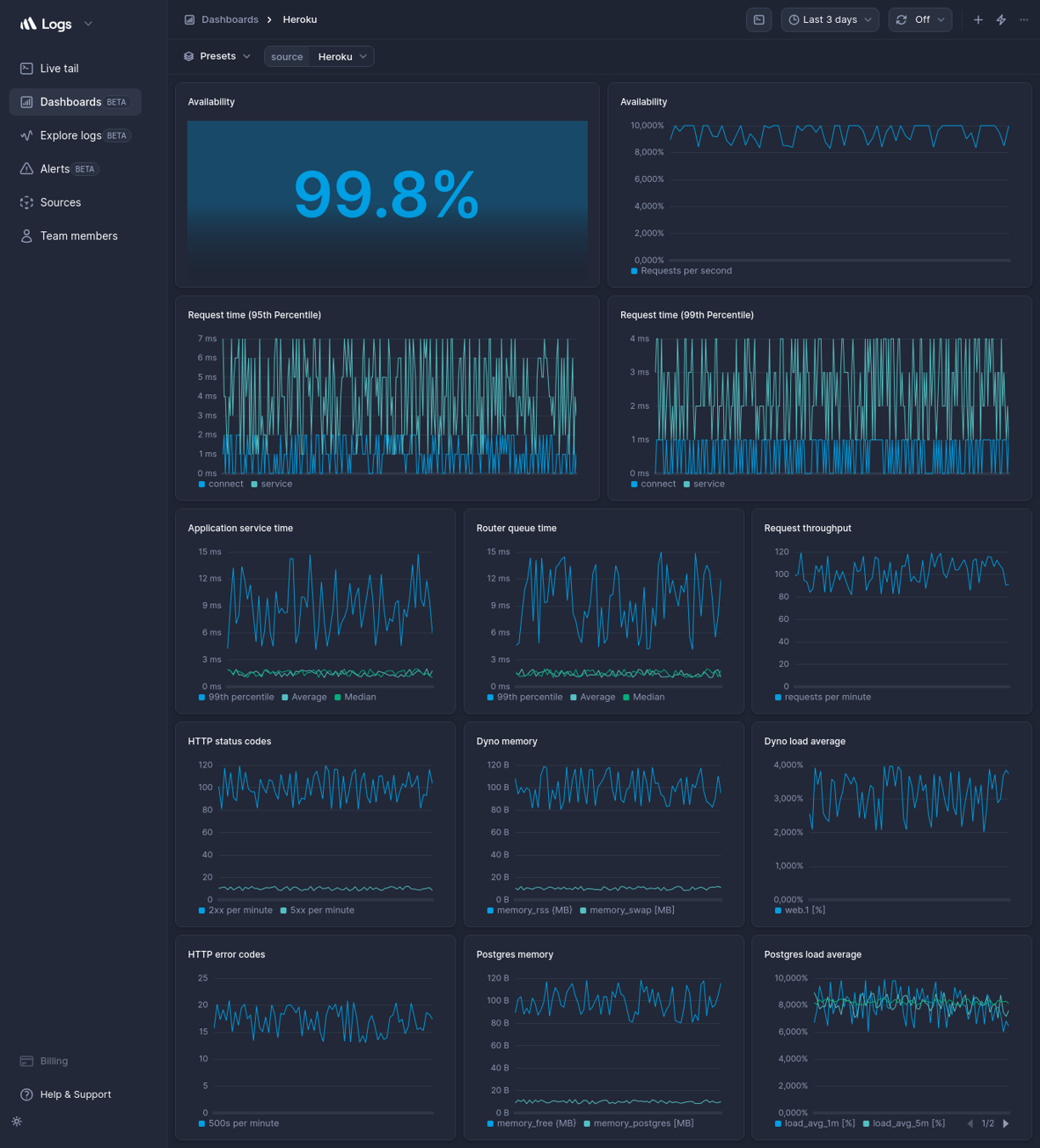Open the three-dots more menu

pyautogui.click(x=1024, y=20)
